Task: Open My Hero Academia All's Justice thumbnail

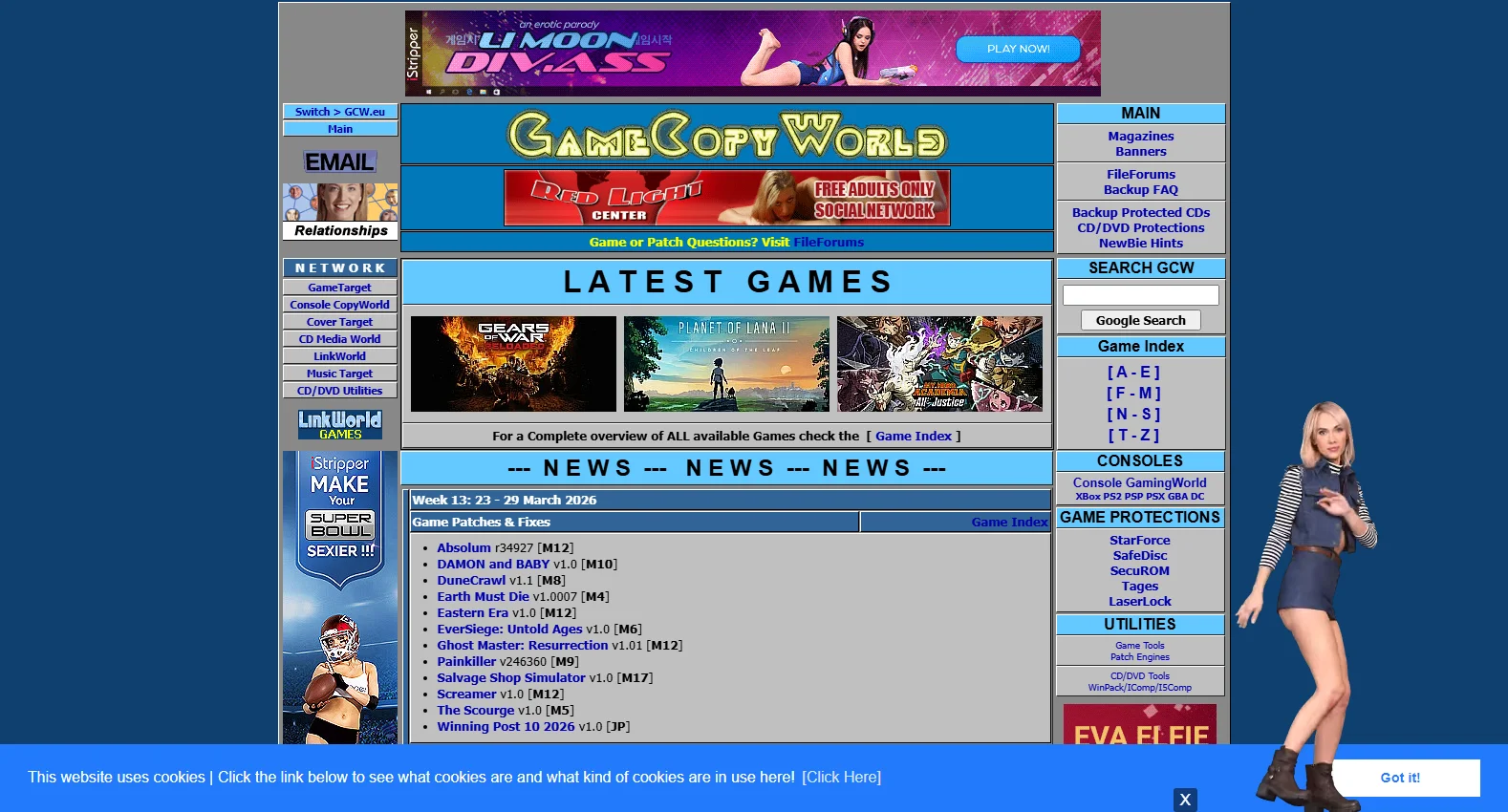Action: (939, 364)
